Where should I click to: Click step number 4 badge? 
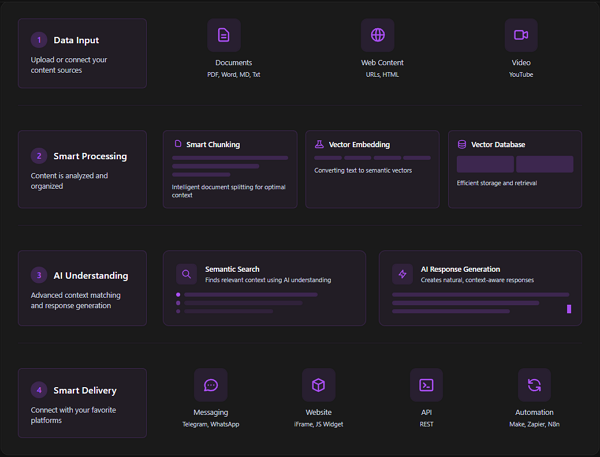click(39, 390)
